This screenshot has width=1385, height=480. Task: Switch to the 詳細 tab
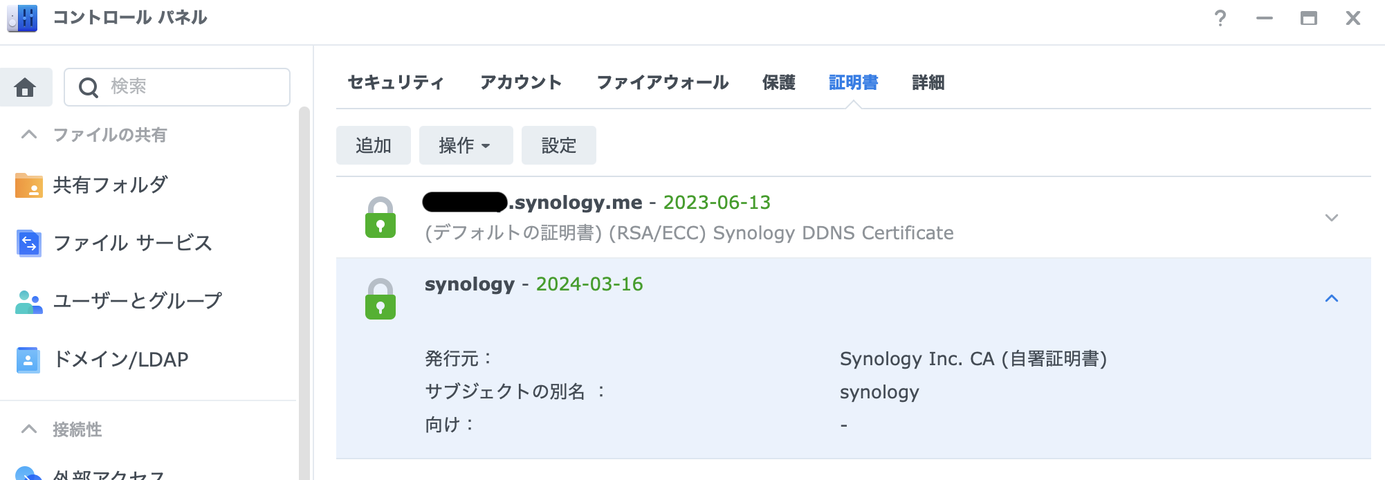pos(928,83)
